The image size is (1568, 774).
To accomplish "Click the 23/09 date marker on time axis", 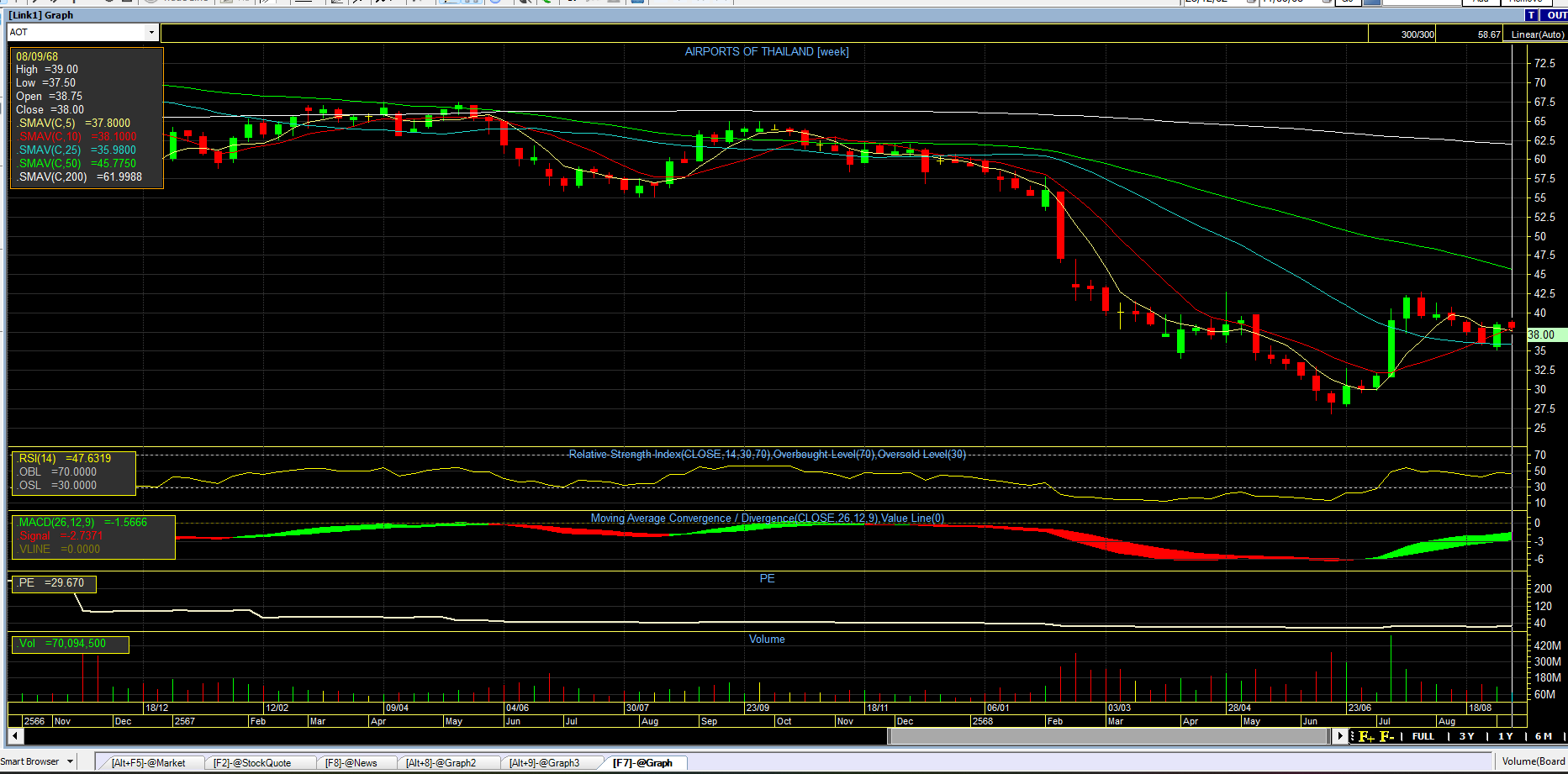I will tap(758, 708).
